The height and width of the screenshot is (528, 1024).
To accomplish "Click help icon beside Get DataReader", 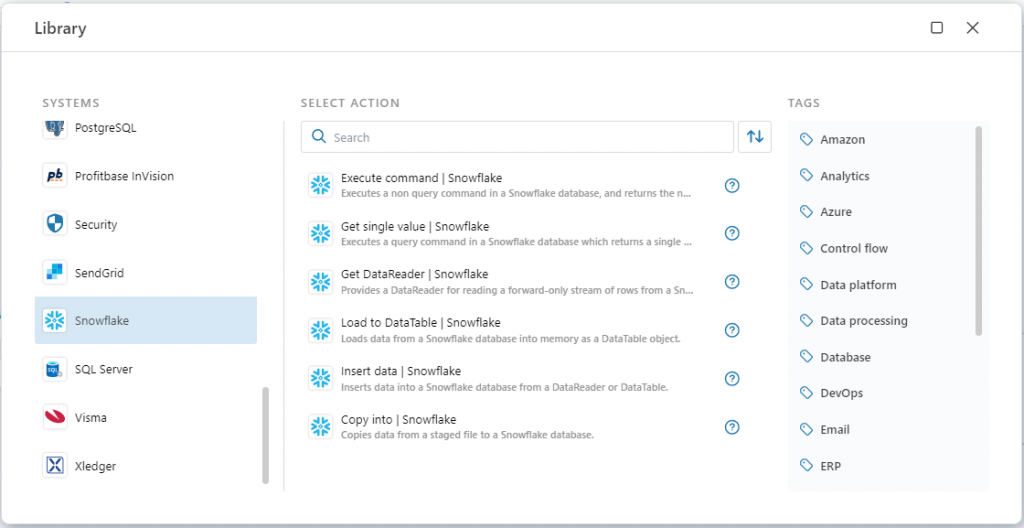I will pyautogui.click(x=732, y=282).
